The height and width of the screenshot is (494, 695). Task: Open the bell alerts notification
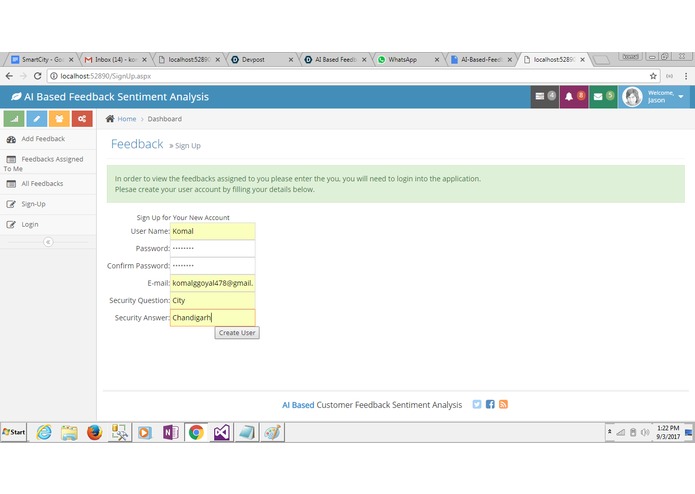click(574, 97)
